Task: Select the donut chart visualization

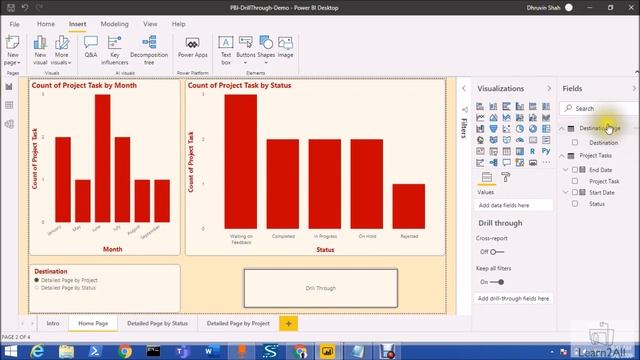Action: [x=533, y=129]
